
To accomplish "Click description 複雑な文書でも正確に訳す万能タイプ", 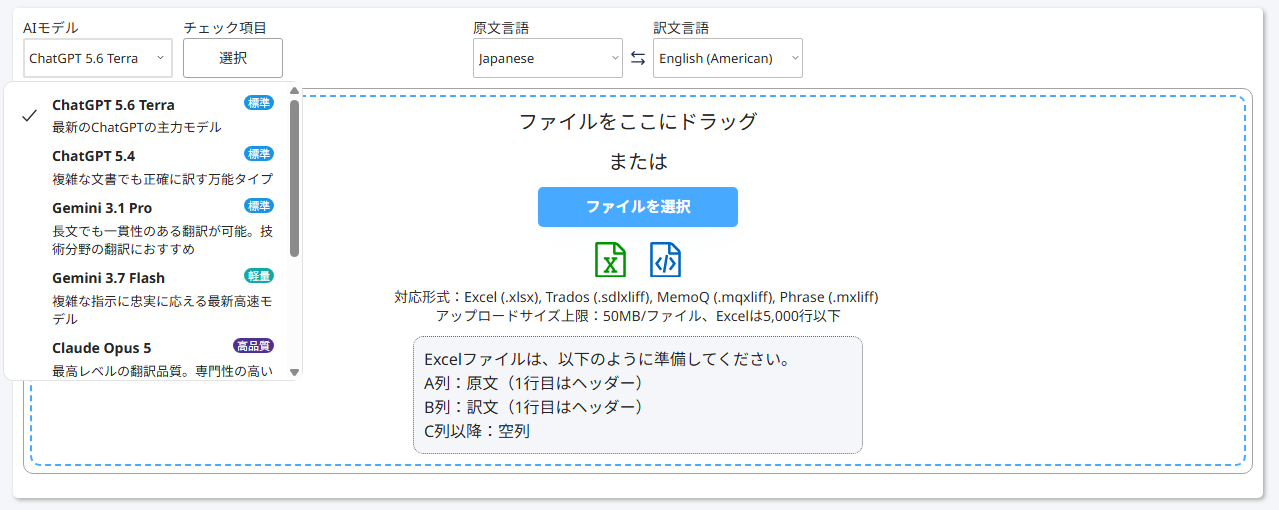I will 162,179.
